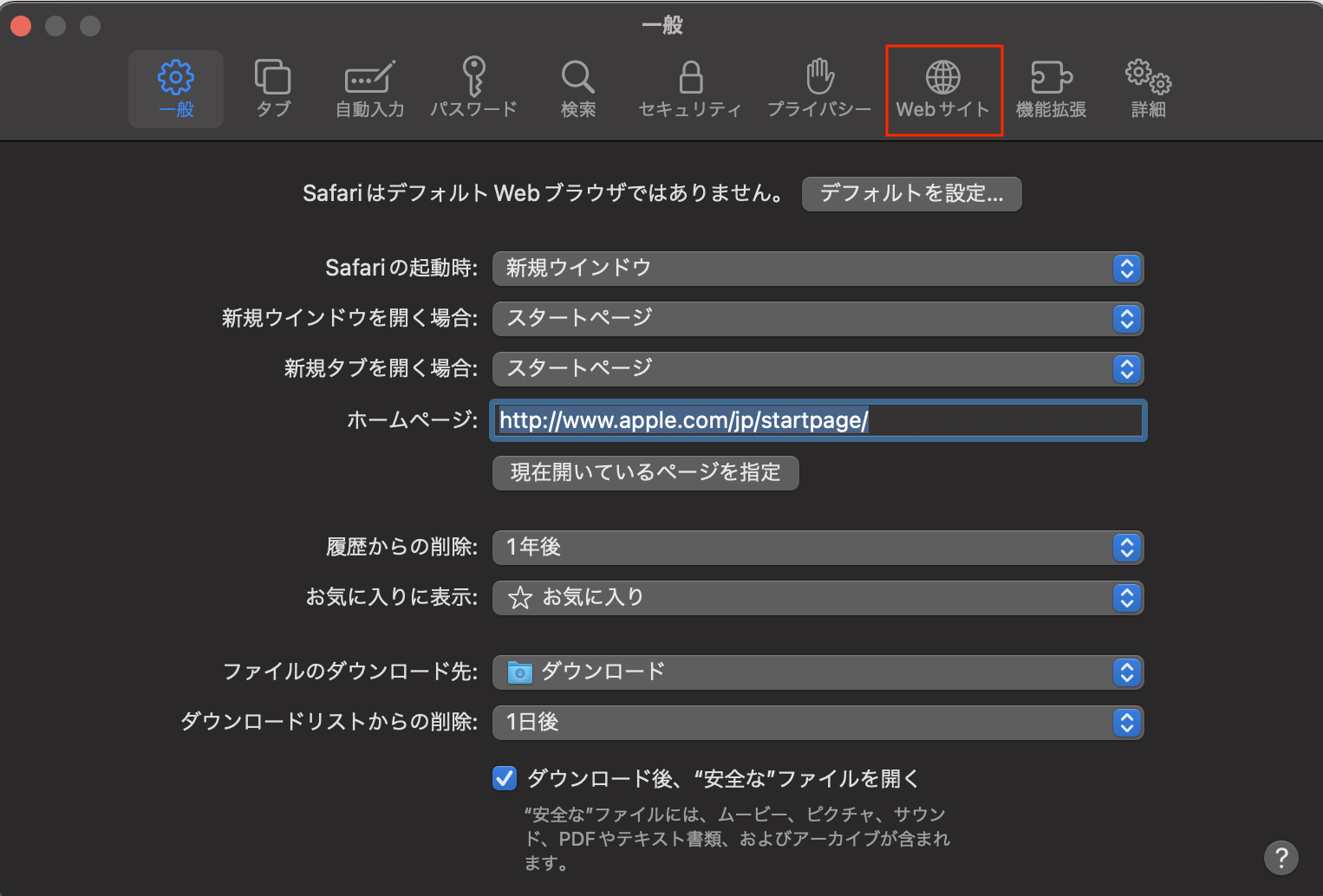Open the 検索 (Search) preferences pane
The height and width of the screenshot is (896, 1323).
tap(578, 89)
